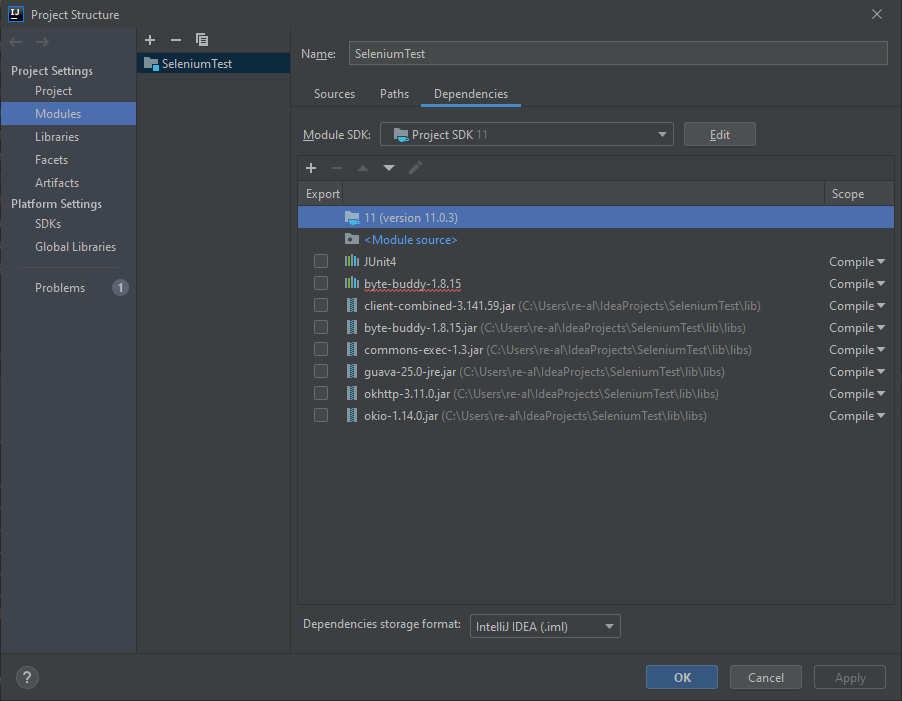This screenshot has height=701, width=902.
Task: Click the SeleniumTest module folder icon
Action: (151, 63)
